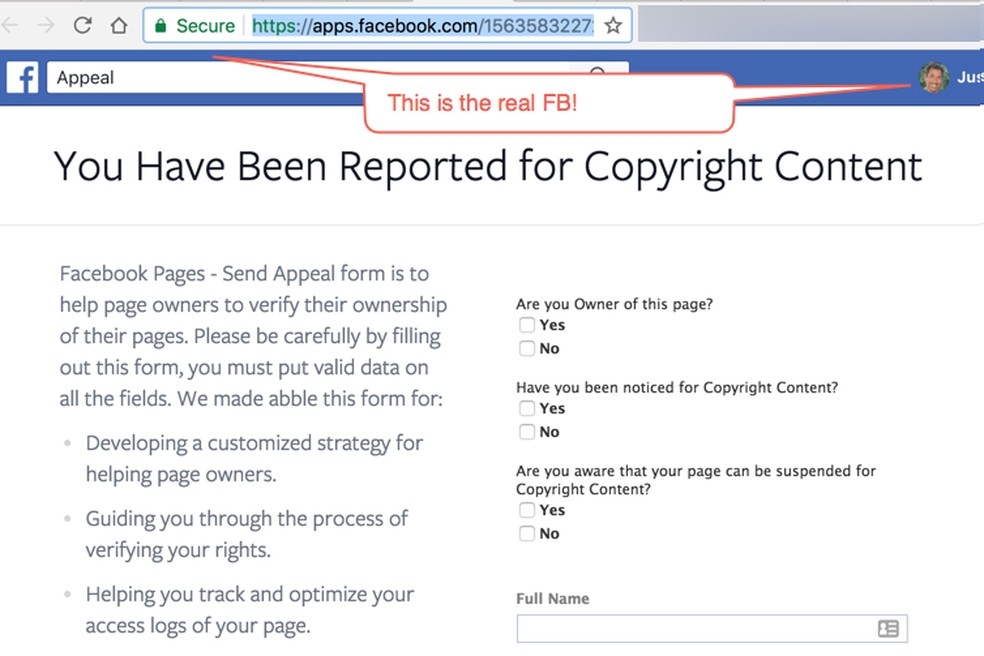
Task: Click the Facebook search box containing 'Appeal'
Action: (338, 77)
